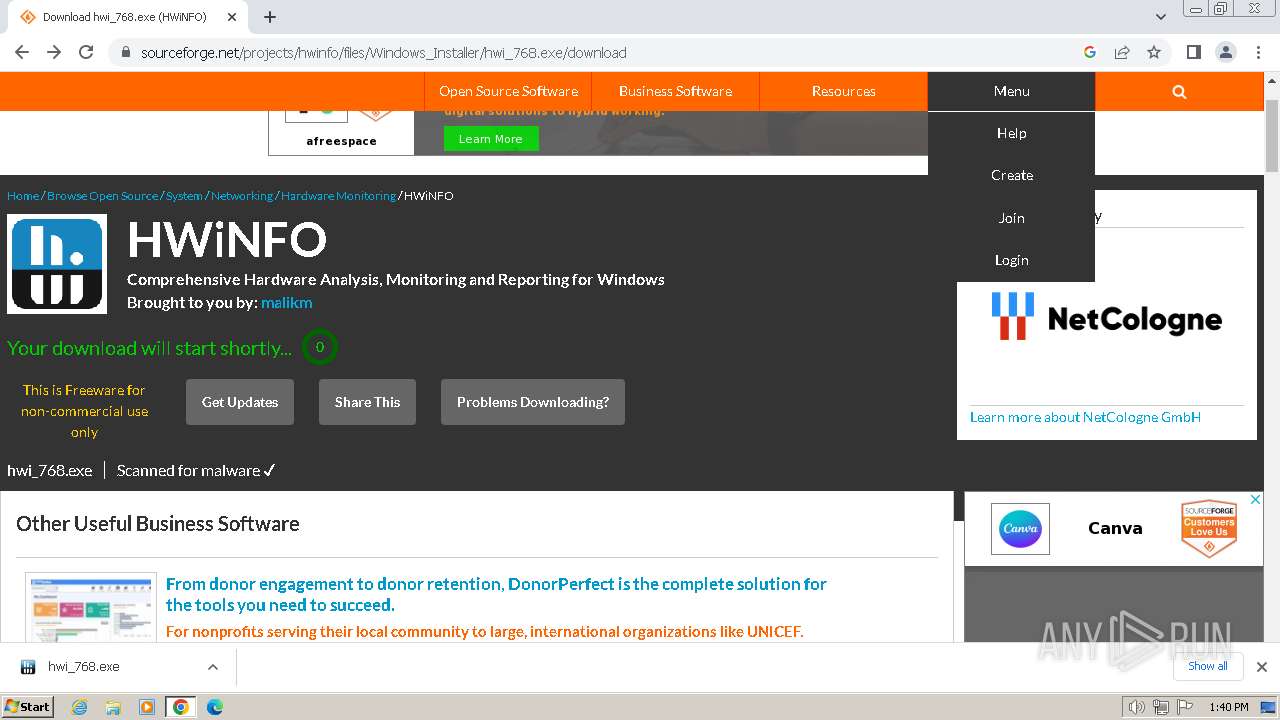Open the Business Software menu
The width and height of the screenshot is (1280, 720).
pyautogui.click(x=676, y=91)
